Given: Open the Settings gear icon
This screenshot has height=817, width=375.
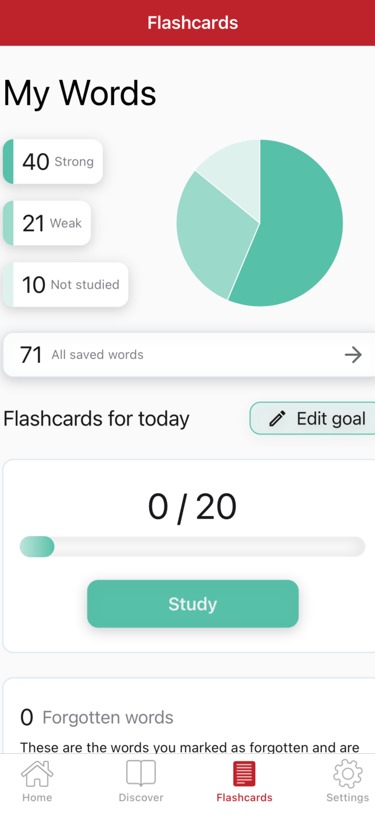Looking at the screenshot, I should click(347, 774).
